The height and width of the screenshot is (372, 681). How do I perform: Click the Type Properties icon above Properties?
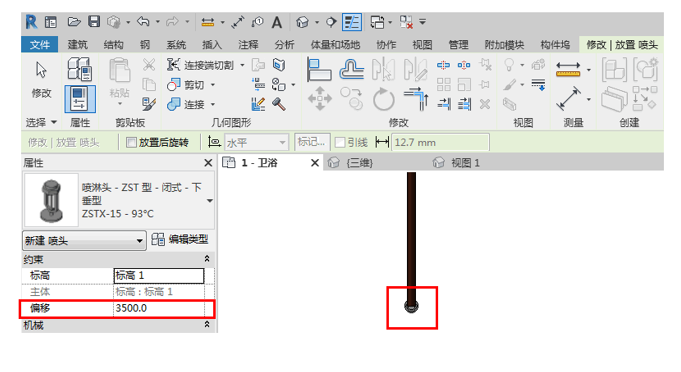79,69
